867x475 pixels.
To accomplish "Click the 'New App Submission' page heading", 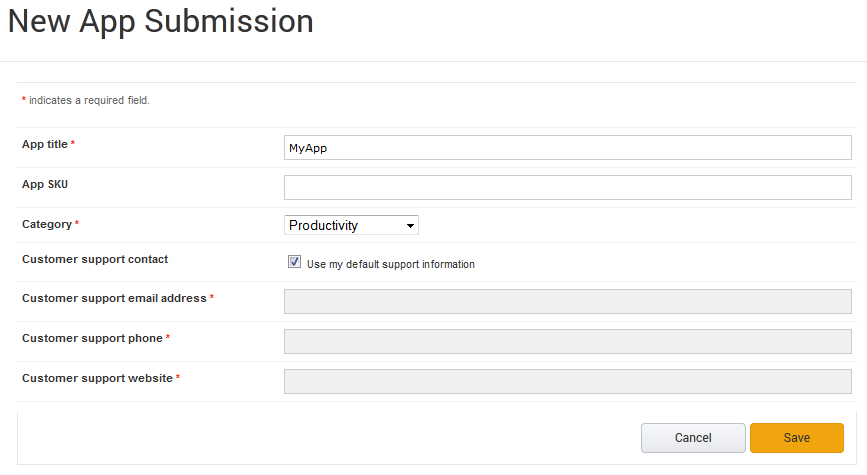I will [x=161, y=22].
